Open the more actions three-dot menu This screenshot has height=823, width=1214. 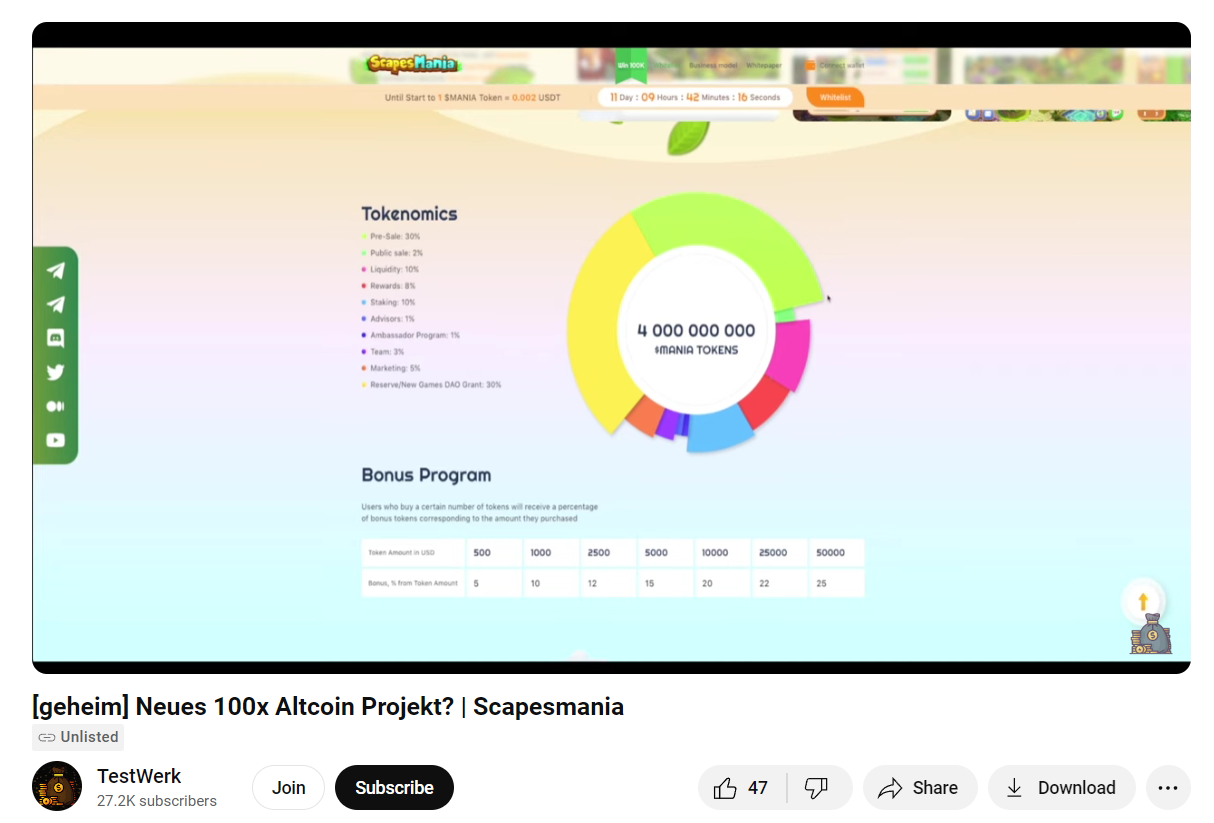coord(1168,788)
